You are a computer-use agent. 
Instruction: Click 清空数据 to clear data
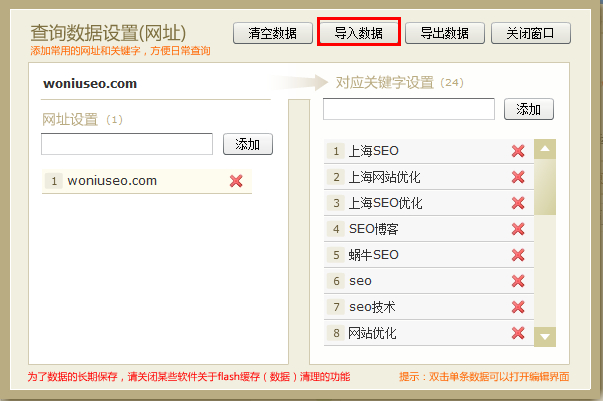click(x=272, y=33)
